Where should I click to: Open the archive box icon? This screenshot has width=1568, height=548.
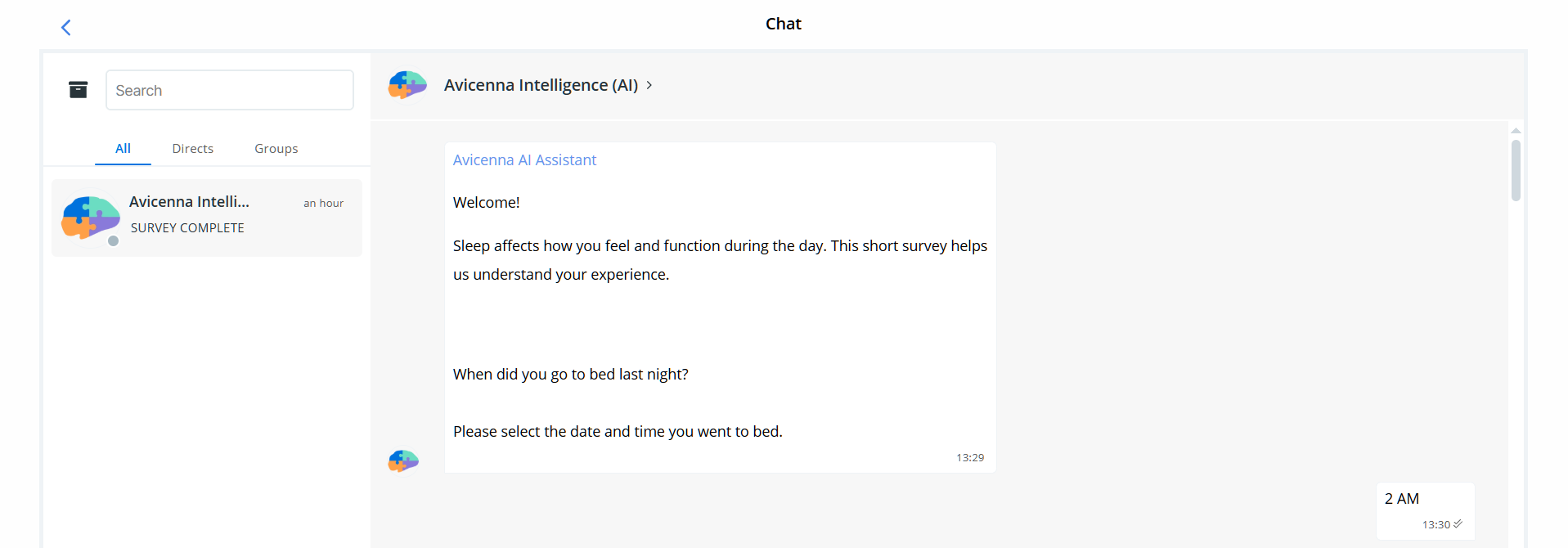[78, 89]
